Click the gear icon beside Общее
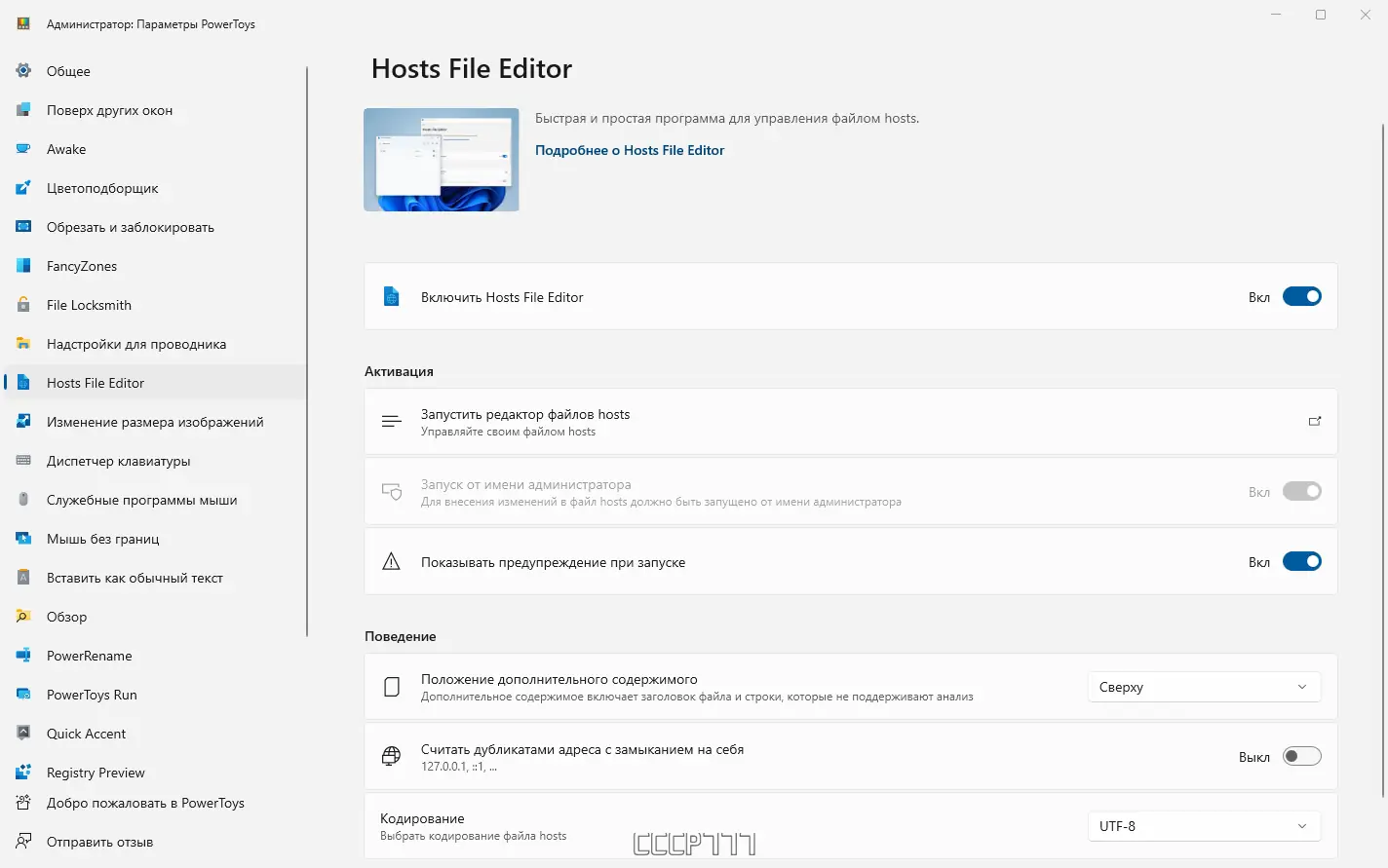Image resolution: width=1388 pixels, height=868 pixels. click(23, 70)
